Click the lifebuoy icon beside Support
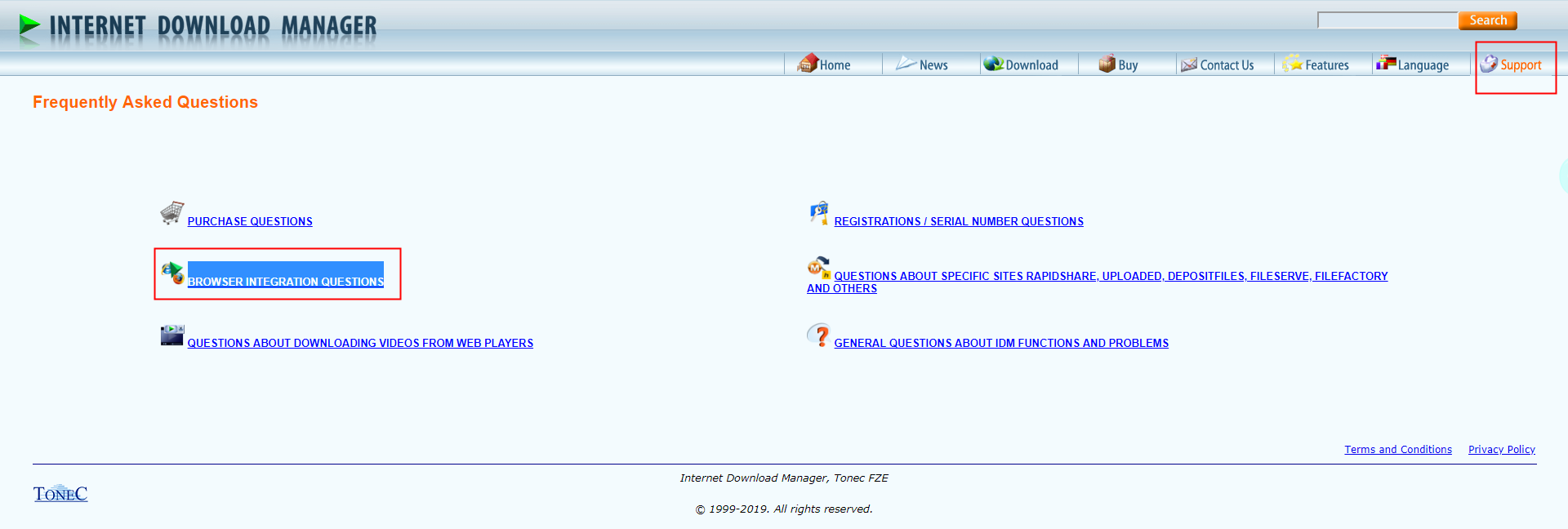The width and height of the screenshot is (1568, 529). tap(1490, 64)
